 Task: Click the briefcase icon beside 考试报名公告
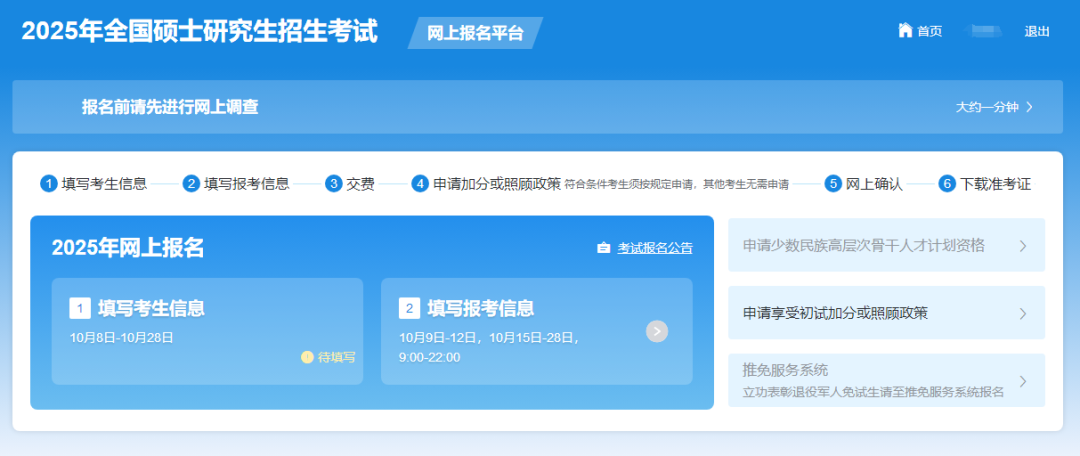(x=603, y=248)
